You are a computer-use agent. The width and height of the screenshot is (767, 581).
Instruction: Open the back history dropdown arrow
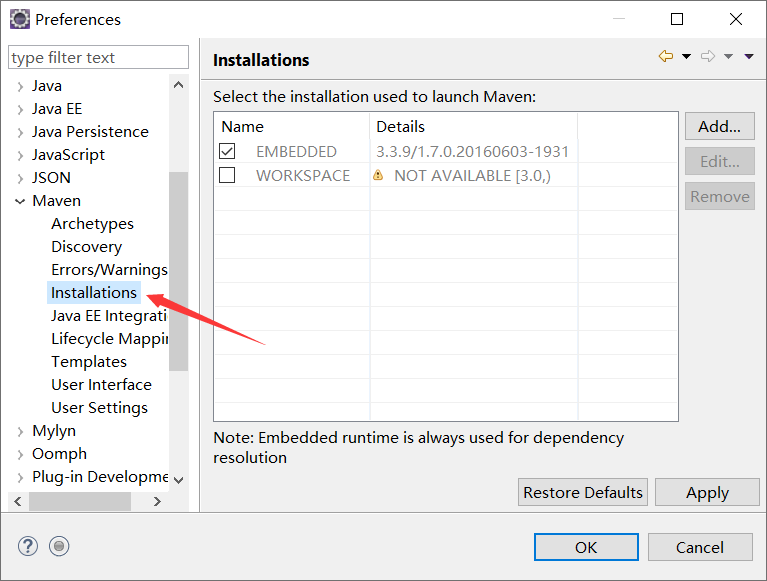(x=686, y=56)
